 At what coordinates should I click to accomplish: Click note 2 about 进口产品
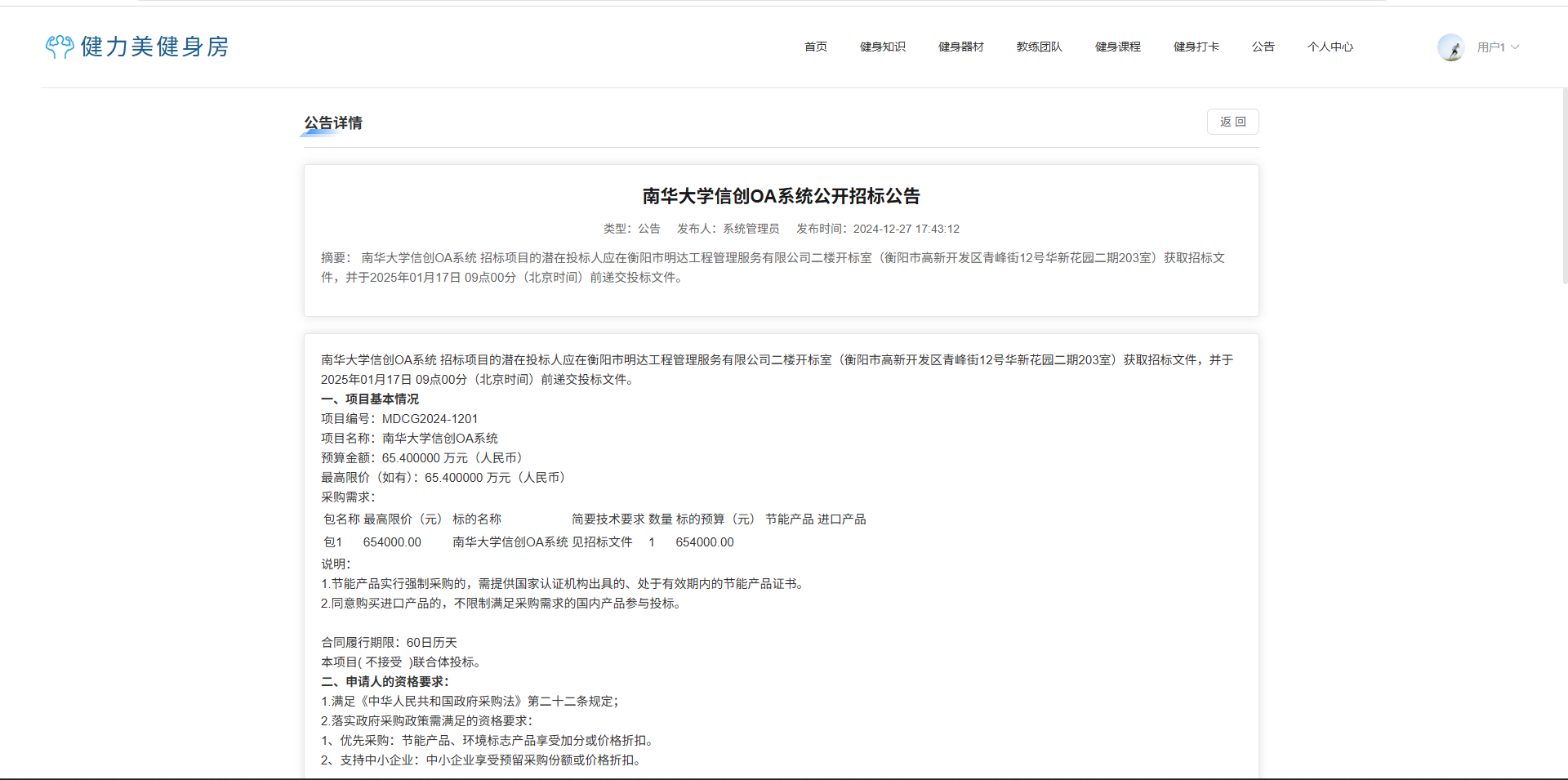coord(502,603)
